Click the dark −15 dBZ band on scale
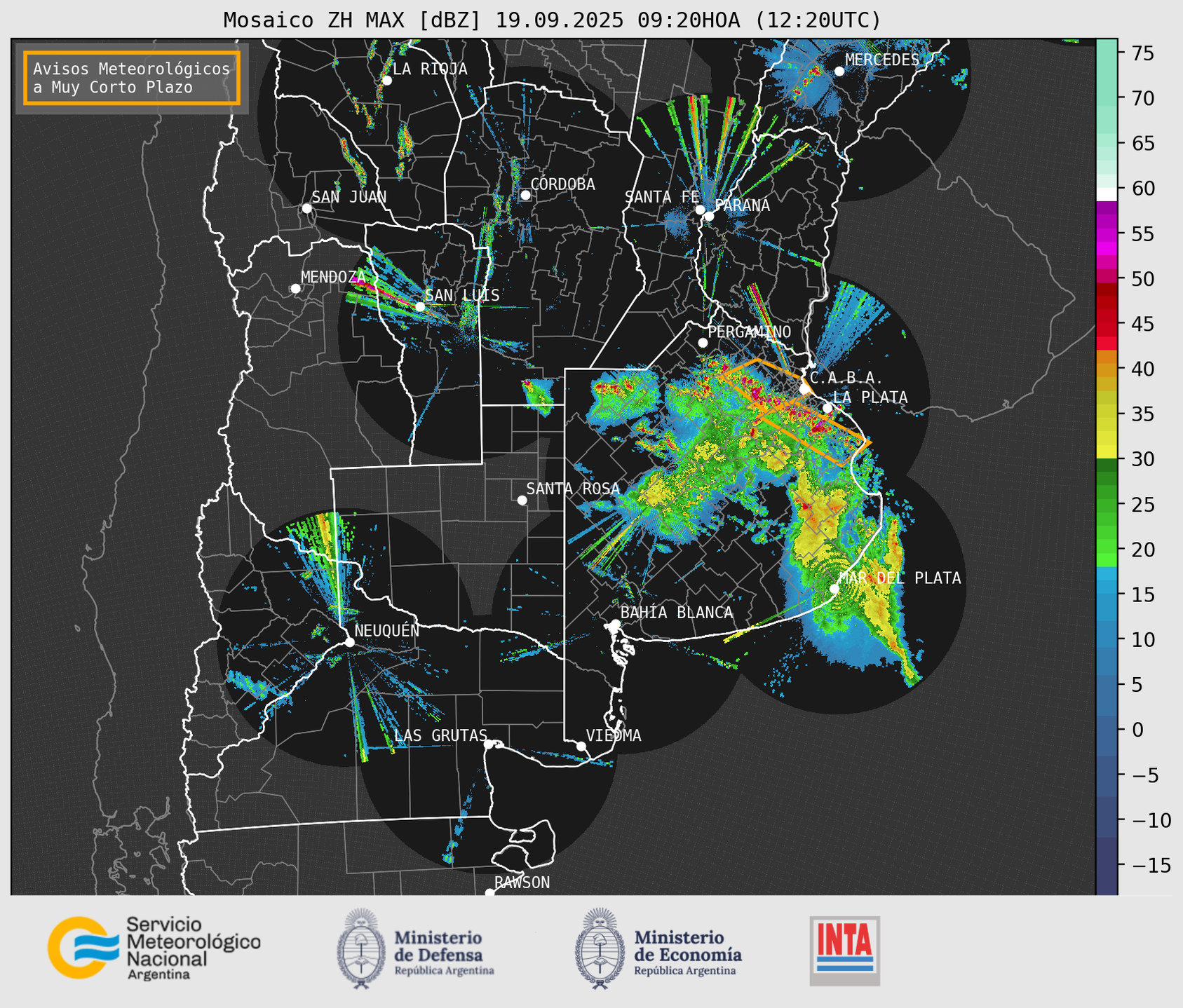The height and width of the screenshot is (1008, 1183). [x=1107, y=865]
